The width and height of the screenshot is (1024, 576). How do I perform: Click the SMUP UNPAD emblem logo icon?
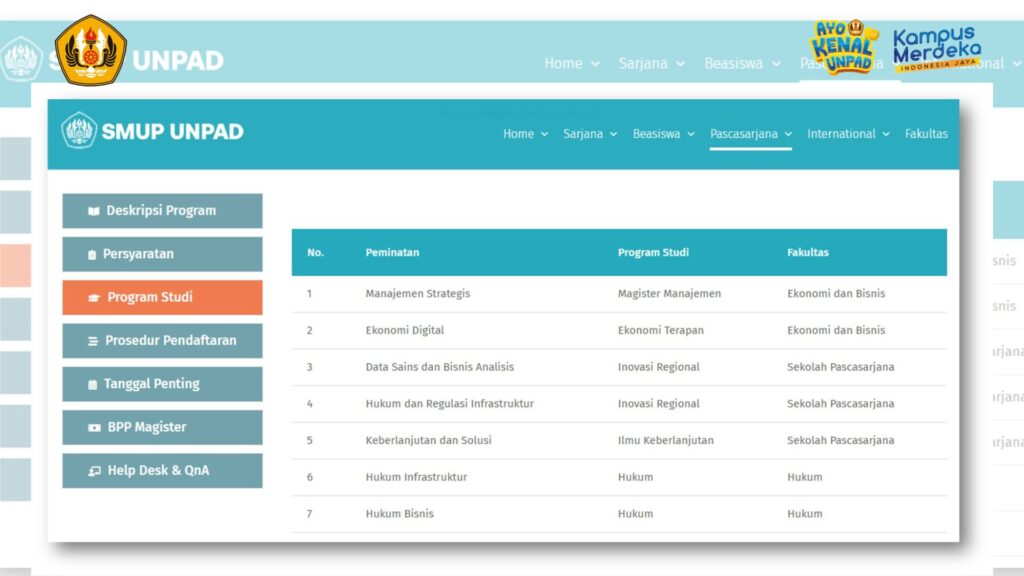[x=79, y=131]
